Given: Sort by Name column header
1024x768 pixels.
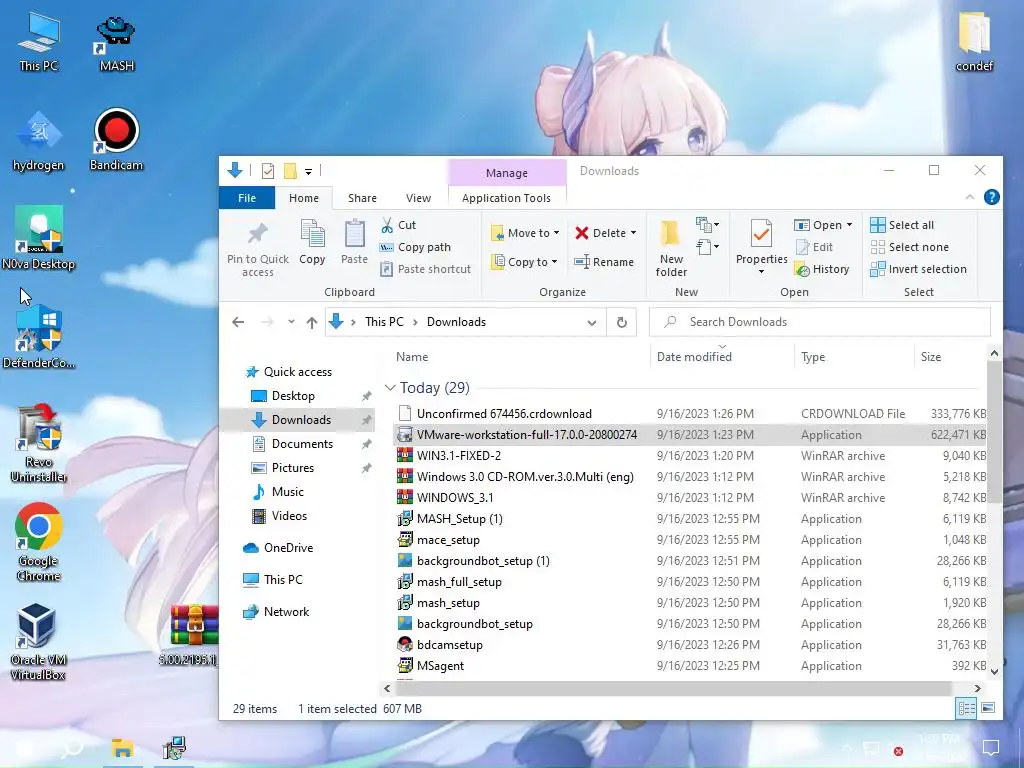Looking at the screenshot, I should click(412, 357).
